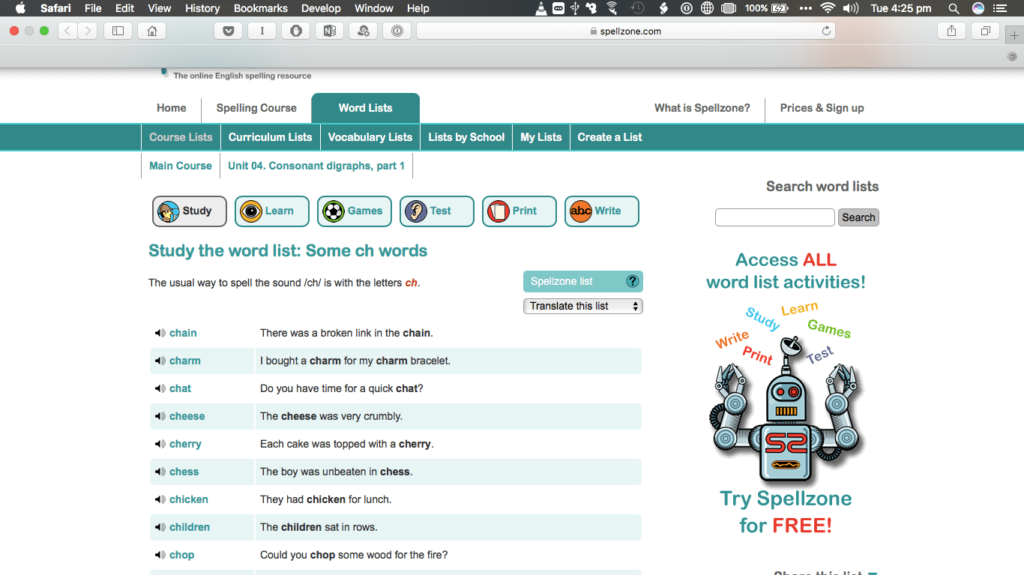
Task: Go to the Home tab
Action: coord(171,108)
